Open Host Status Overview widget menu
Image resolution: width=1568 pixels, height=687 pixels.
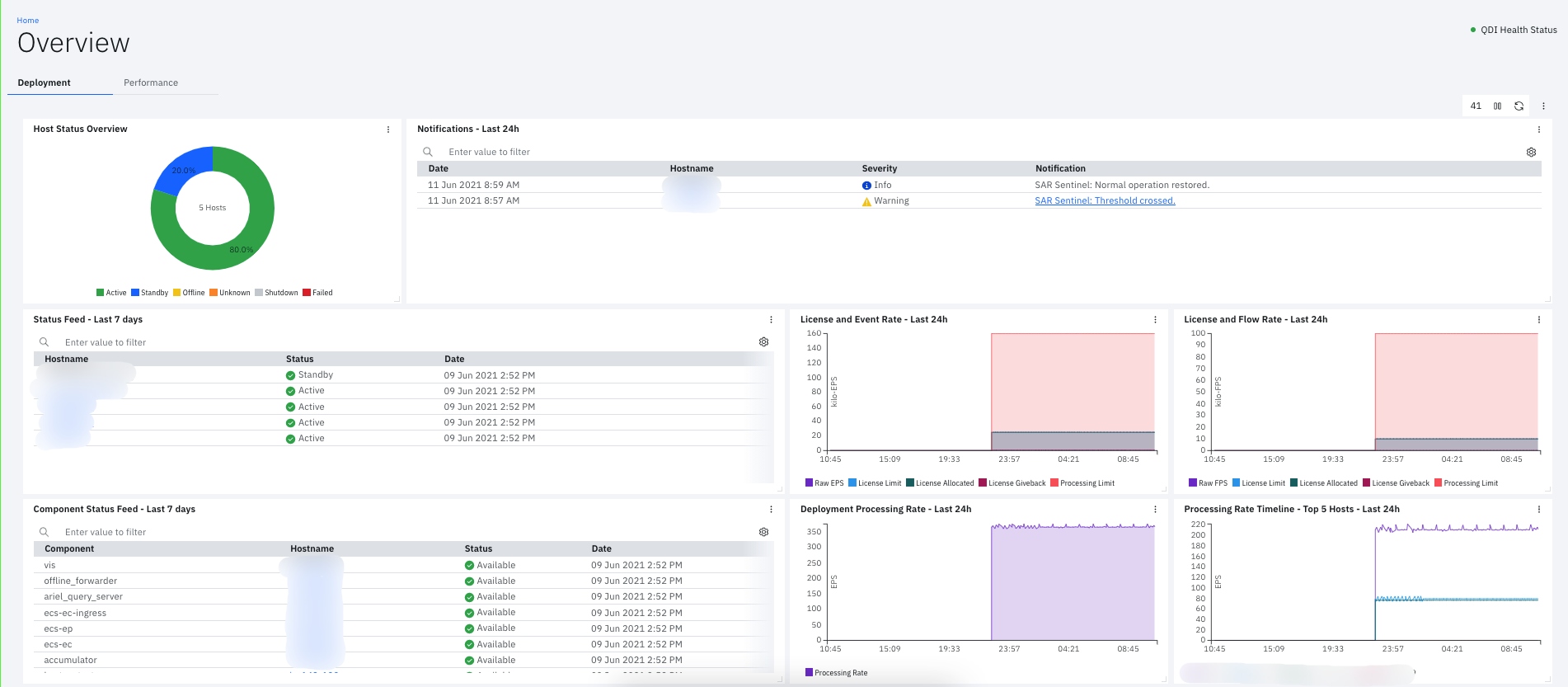[388, 129]
